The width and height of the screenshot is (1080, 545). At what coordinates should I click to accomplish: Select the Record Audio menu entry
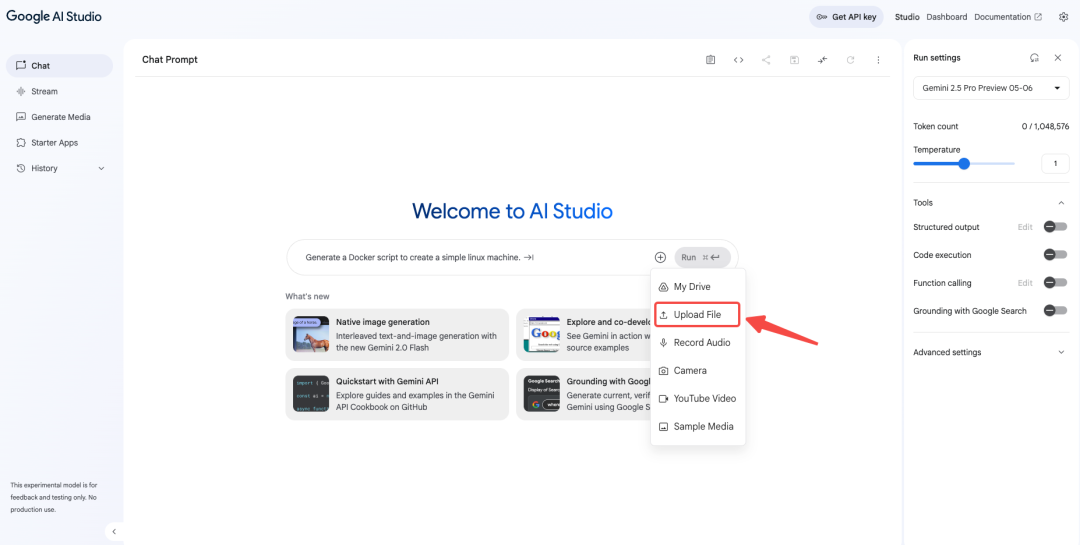[698, 342]
